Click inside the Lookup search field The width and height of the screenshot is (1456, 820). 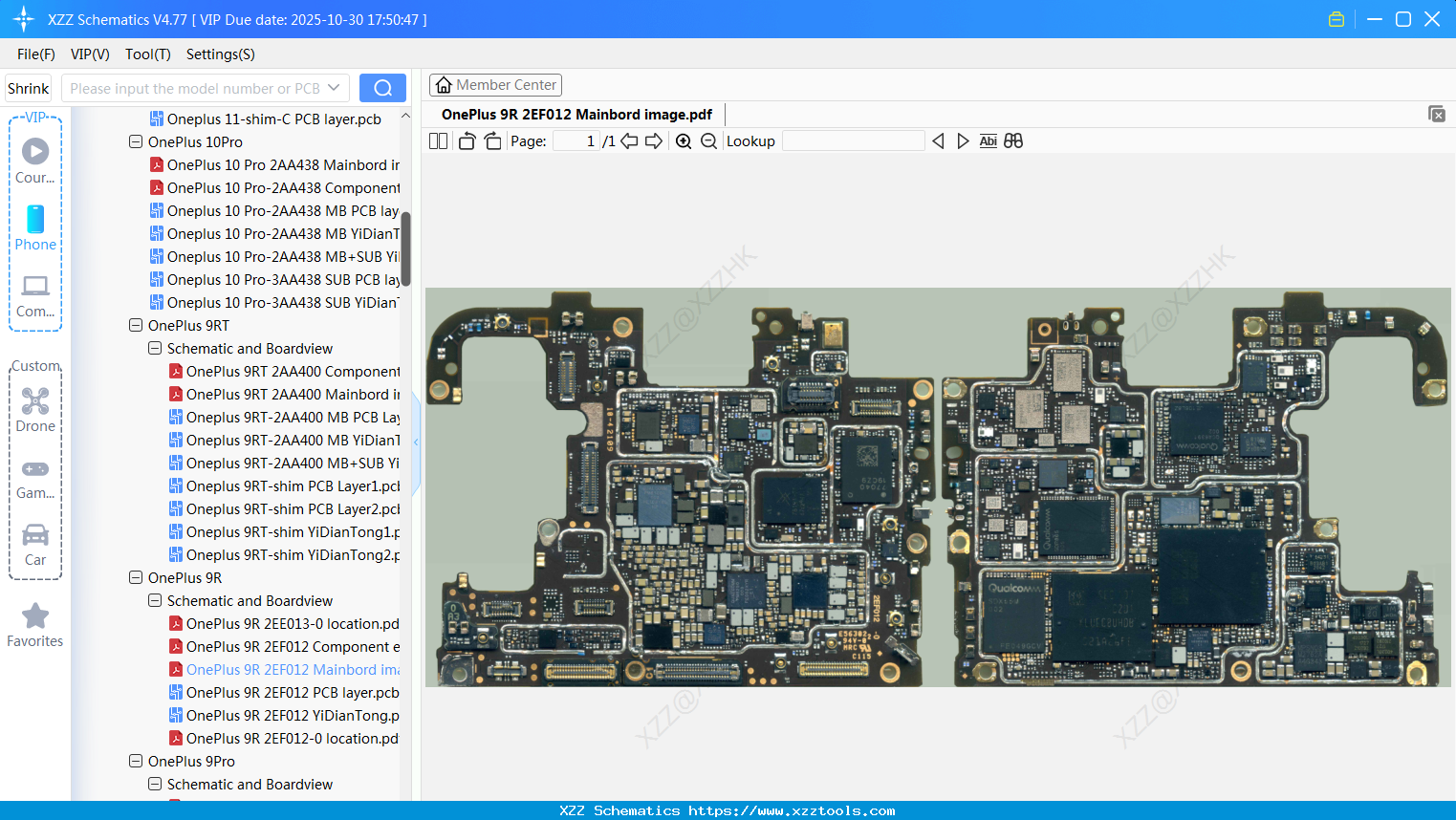pos(853,140)
